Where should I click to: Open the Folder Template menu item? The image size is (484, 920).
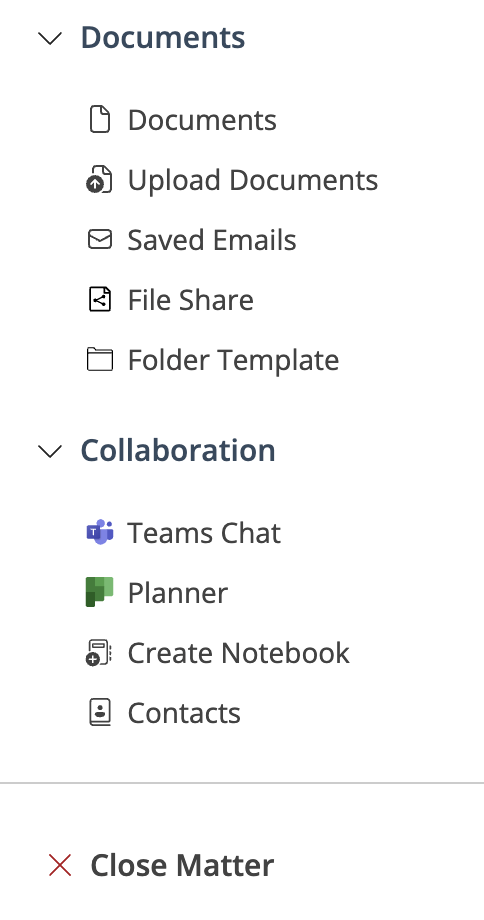(233, 360)
